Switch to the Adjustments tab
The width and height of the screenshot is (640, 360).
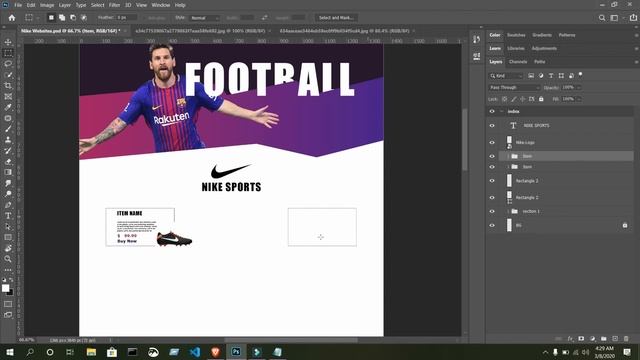pos(544,48)
